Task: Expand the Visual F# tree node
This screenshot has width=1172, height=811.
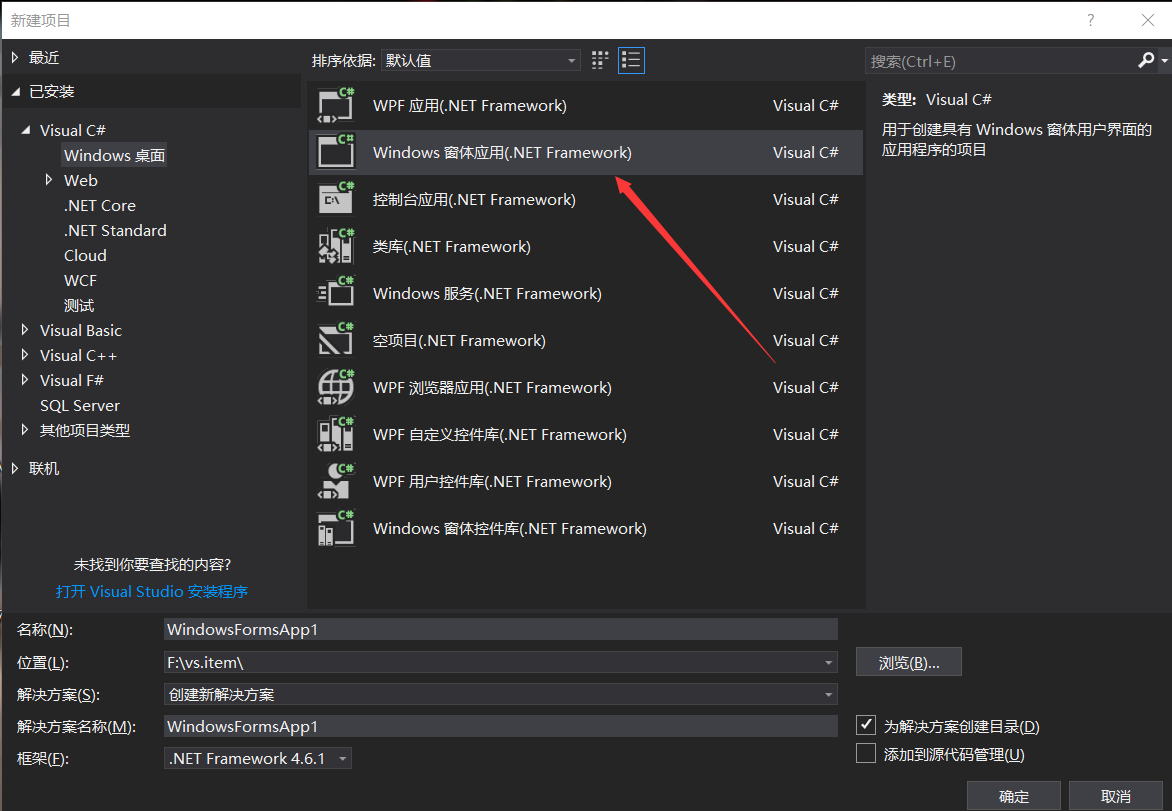Action: (x=25, y=380)
